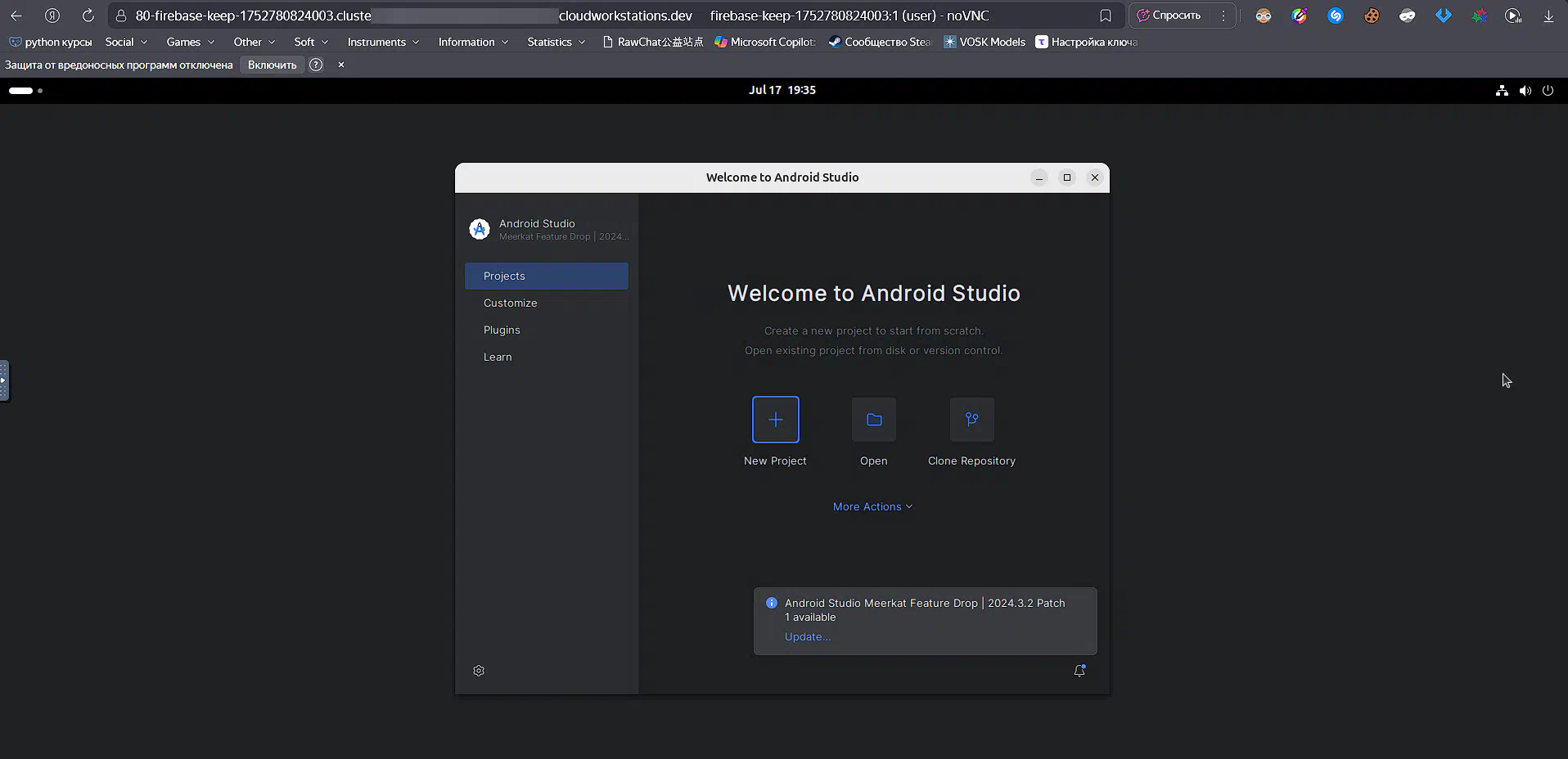Open the notifications bell in Android Studio
This screenshot has height=759, width=1568.
(x=1079, y=671)
